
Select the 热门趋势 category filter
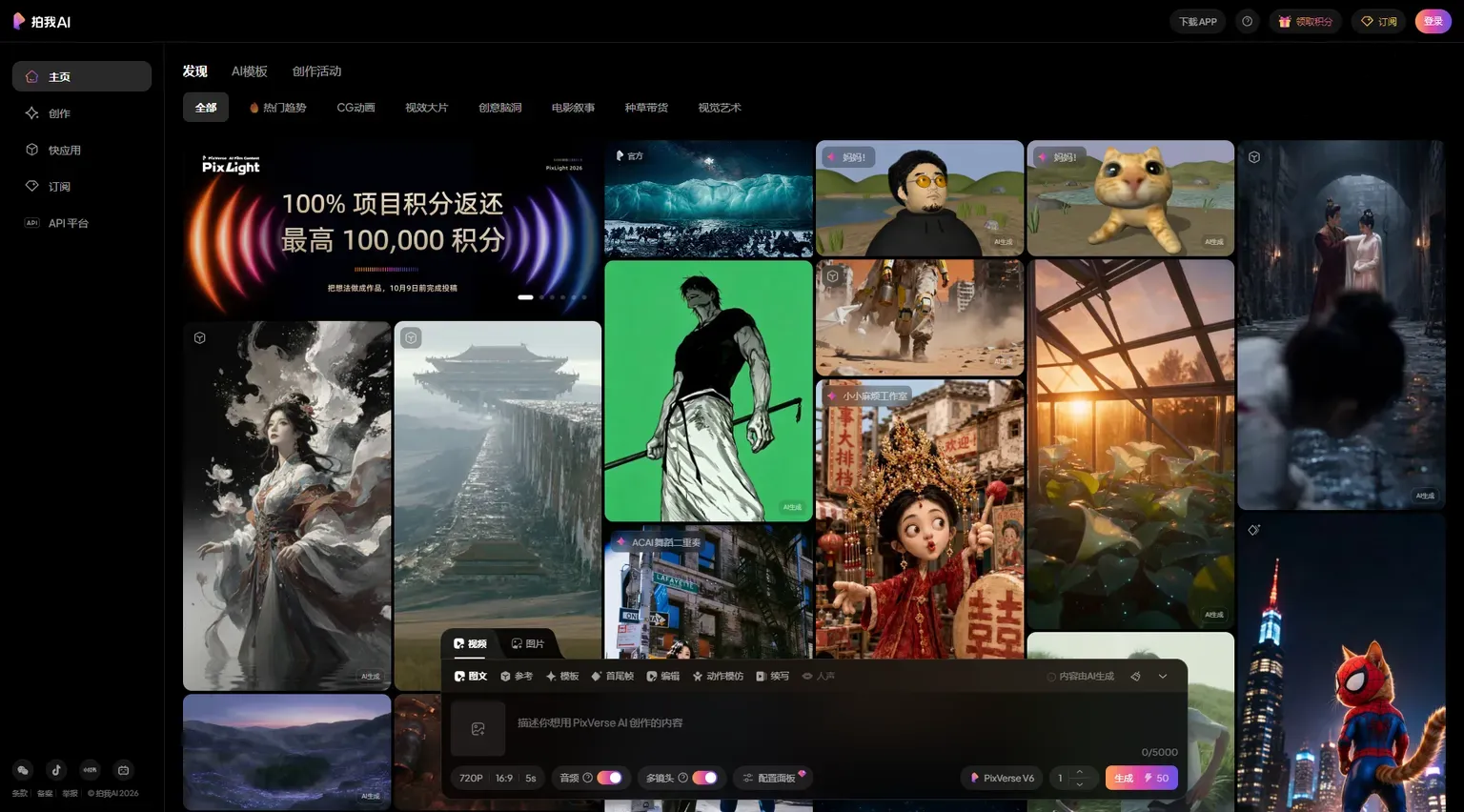pos(277,108)
